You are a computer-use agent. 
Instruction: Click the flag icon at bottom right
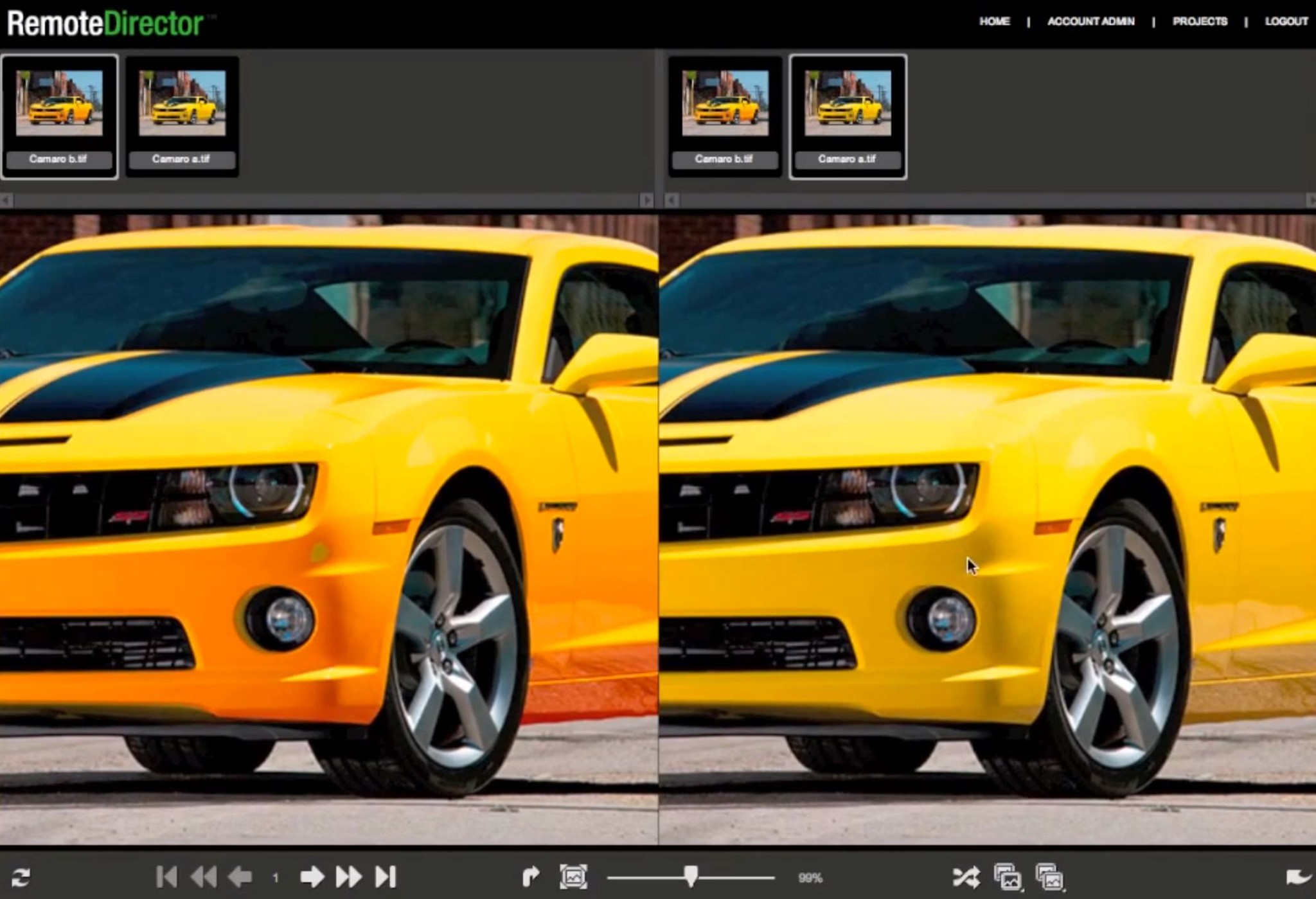tap(1298, 877)
